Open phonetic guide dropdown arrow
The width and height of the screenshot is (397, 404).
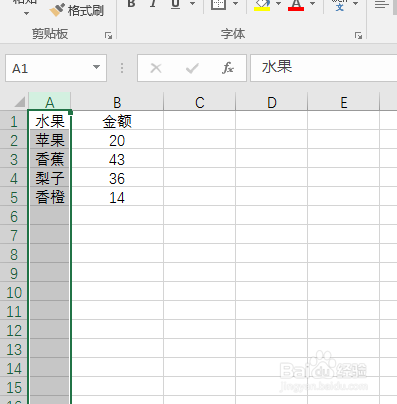coord(356,4)
